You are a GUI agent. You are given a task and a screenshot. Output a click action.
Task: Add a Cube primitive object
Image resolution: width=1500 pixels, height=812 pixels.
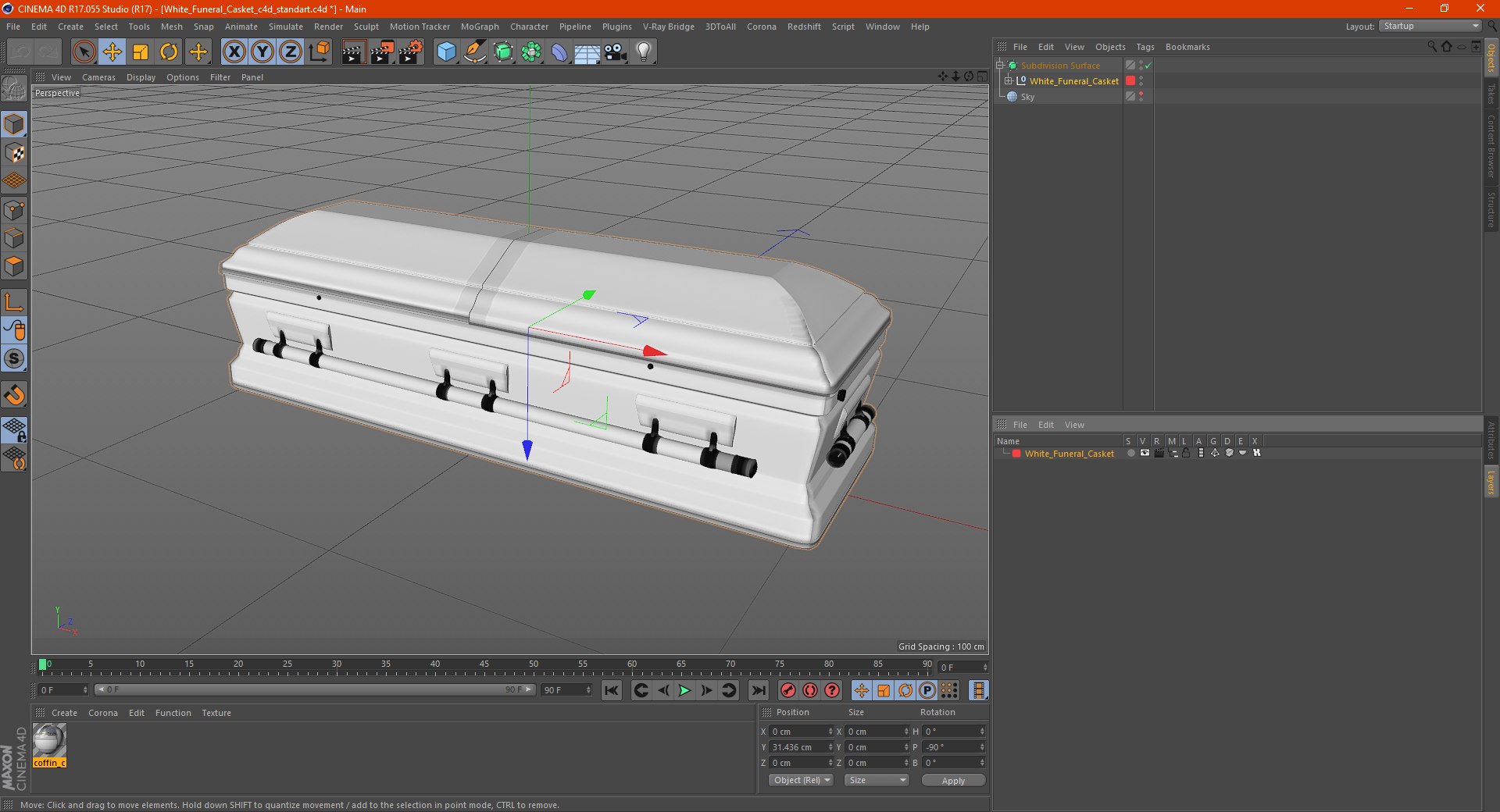tap(446, 52)
